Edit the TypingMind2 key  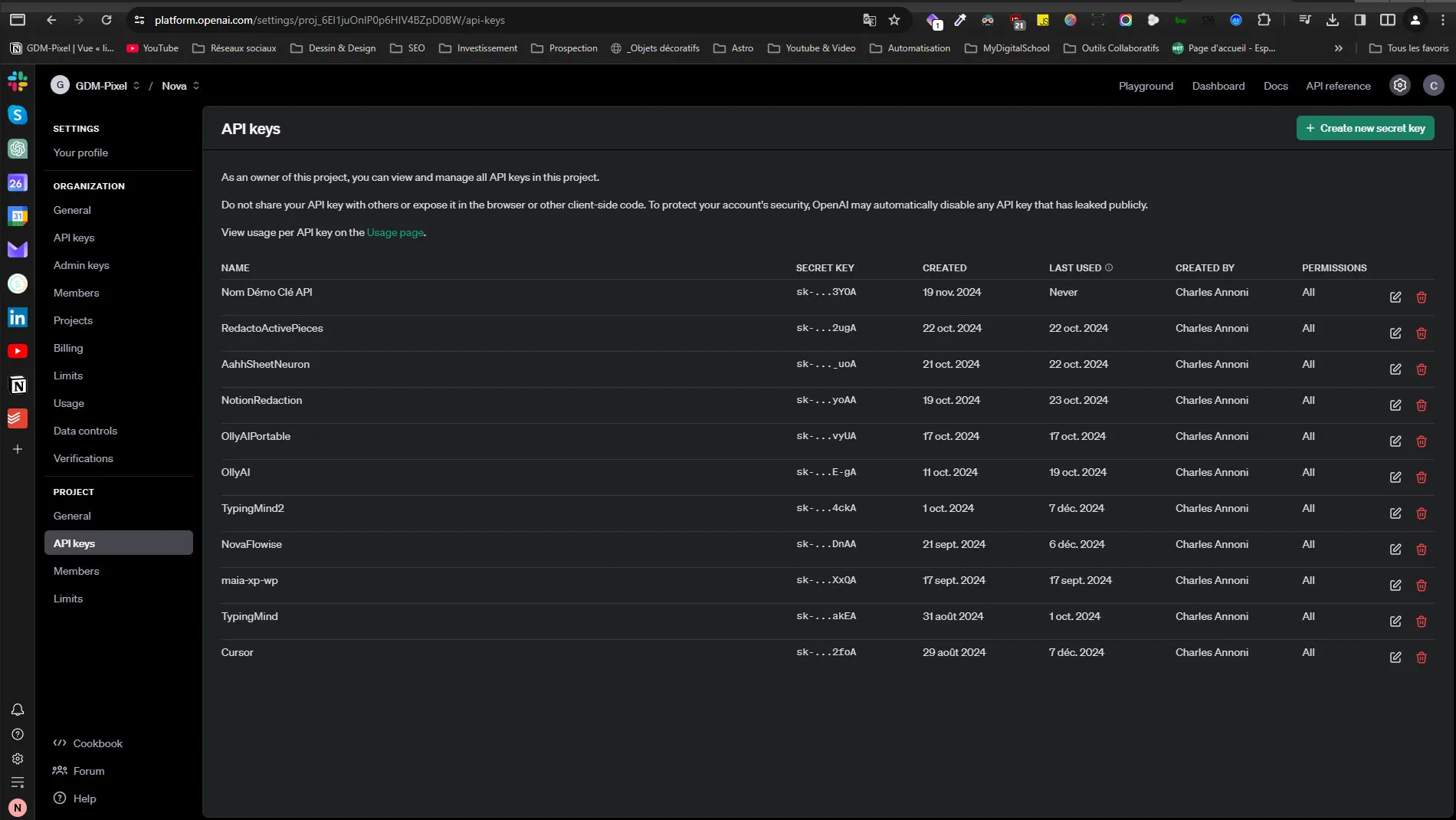1395,513
